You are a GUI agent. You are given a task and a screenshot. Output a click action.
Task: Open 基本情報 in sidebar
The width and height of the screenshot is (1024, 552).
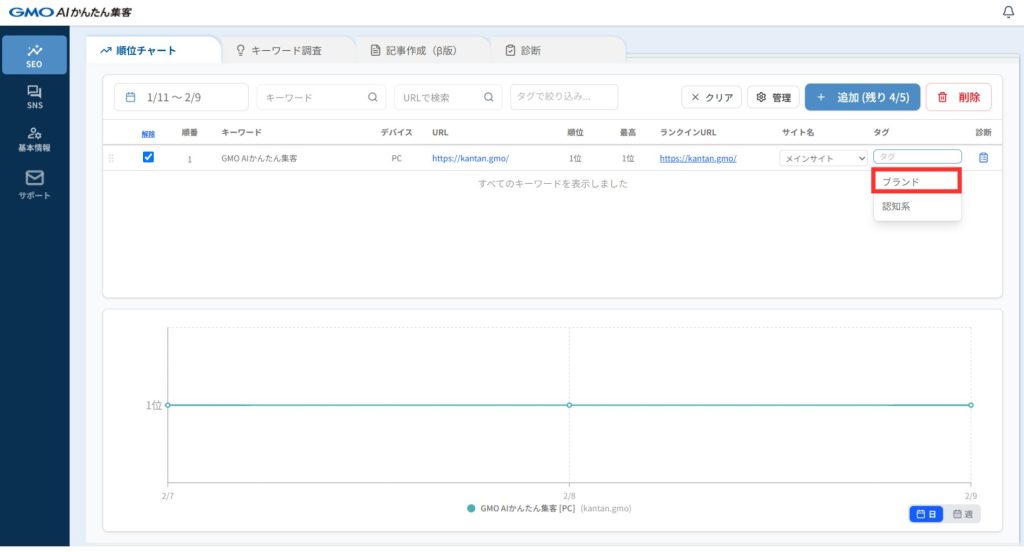[34, 139]
